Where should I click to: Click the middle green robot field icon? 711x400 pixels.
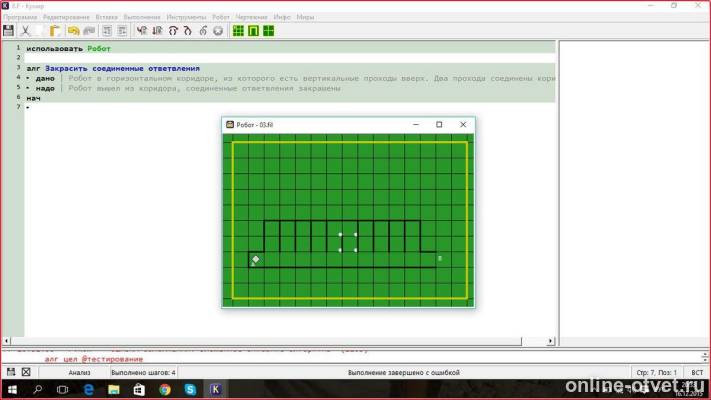pyautogui.click(x=254, y=31)
